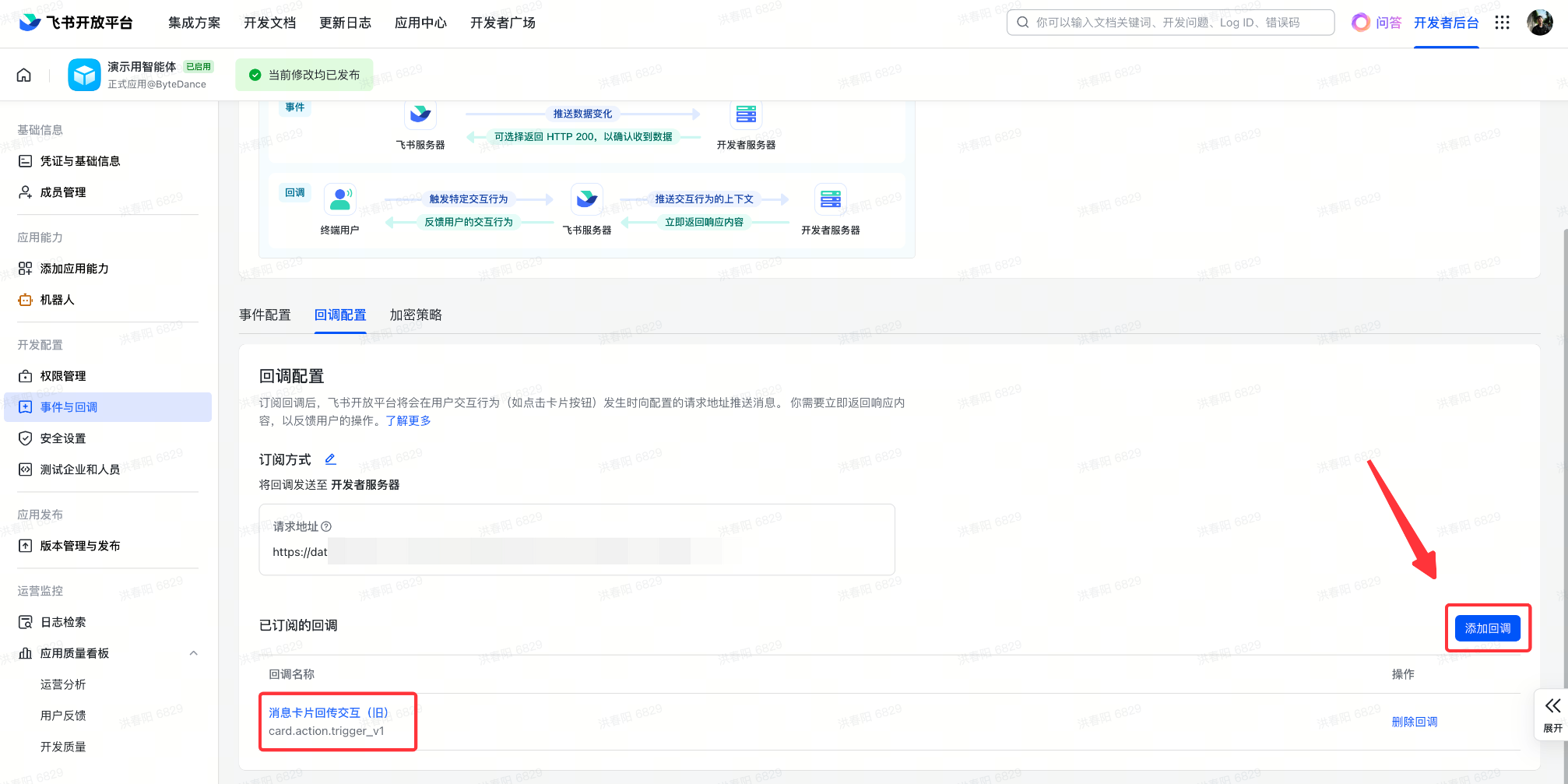Screen dimensions: 1568x784
Task: Click the 问答 link in header
Action: click(1388, 23)
